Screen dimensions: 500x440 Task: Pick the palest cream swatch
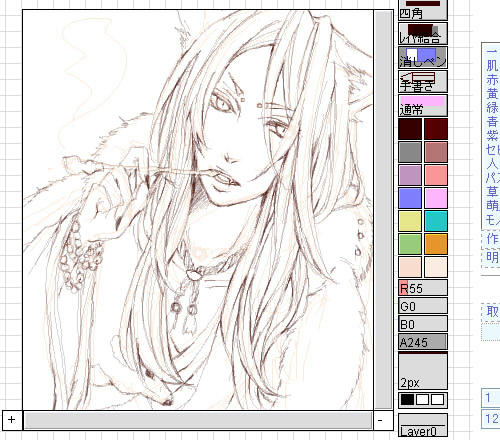(436, 267)
